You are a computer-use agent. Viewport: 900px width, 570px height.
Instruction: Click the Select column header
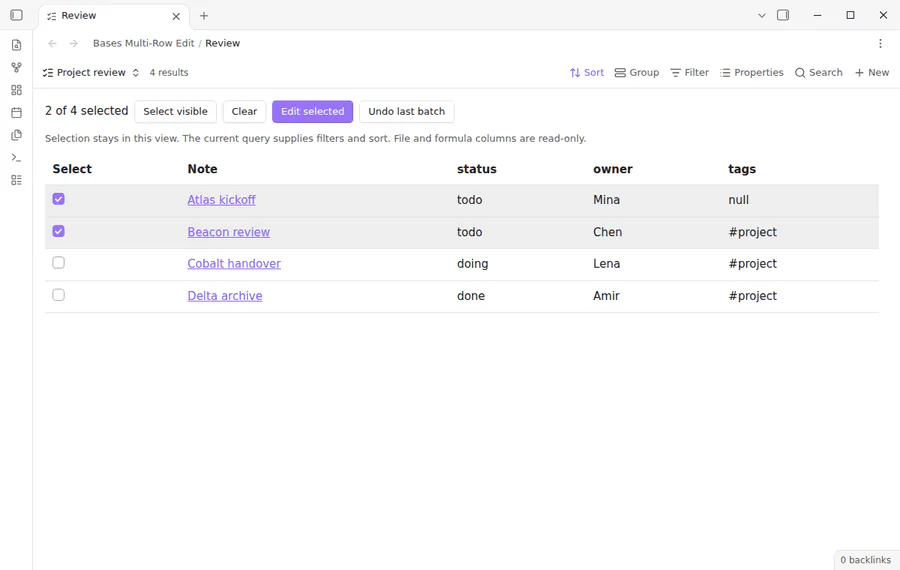click(x=72, y=169)
